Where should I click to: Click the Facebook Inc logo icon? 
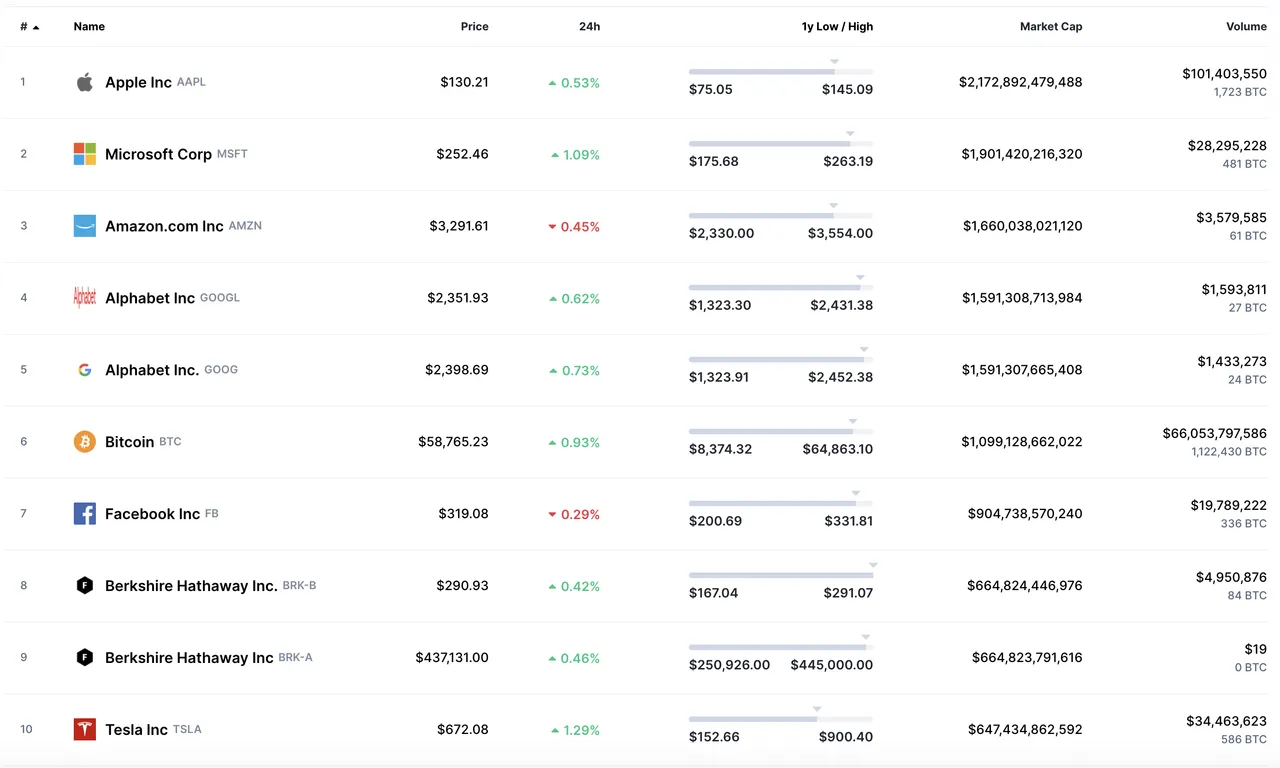pos(85,514)
